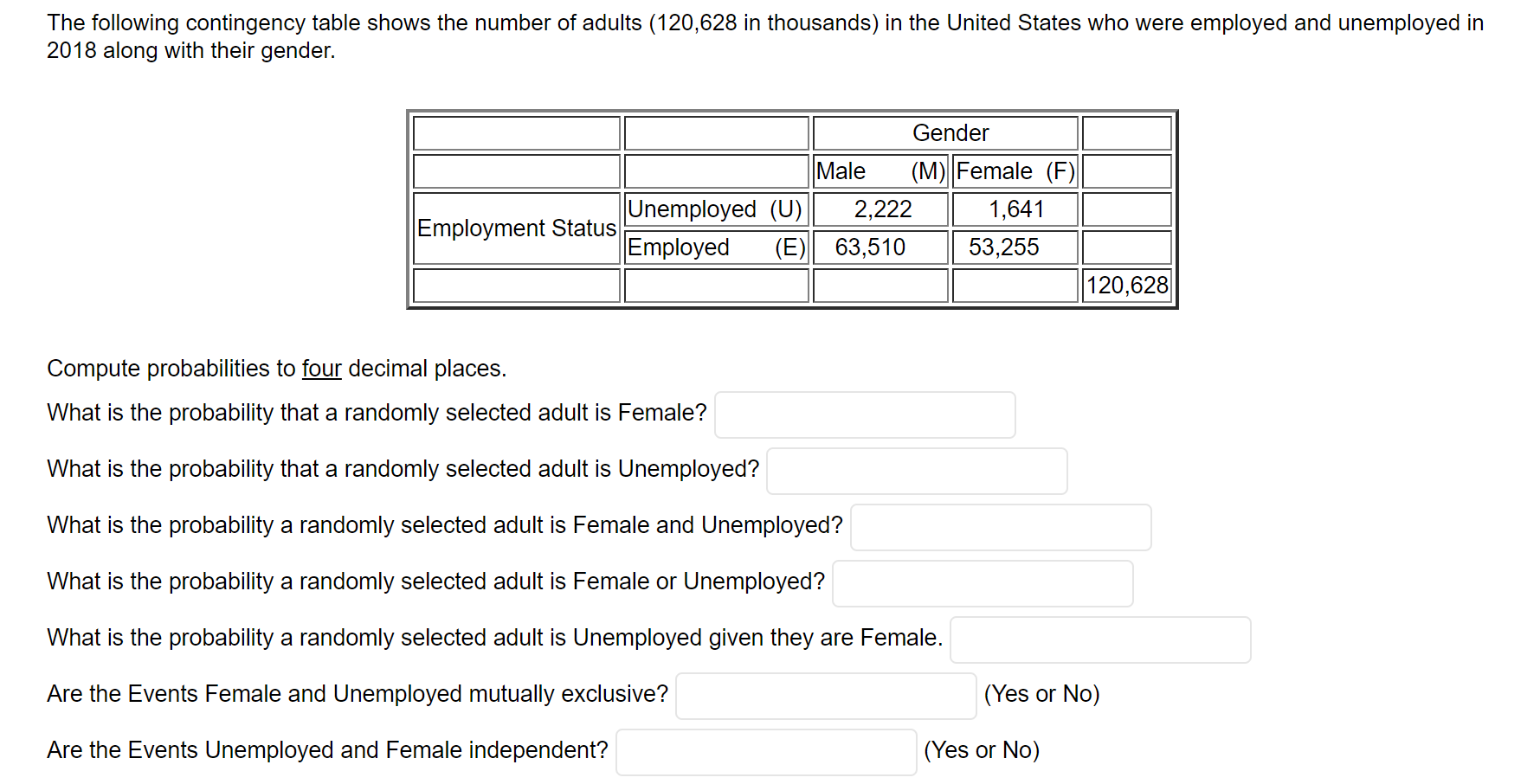Click the cell showing 2,222

point(880,209)
